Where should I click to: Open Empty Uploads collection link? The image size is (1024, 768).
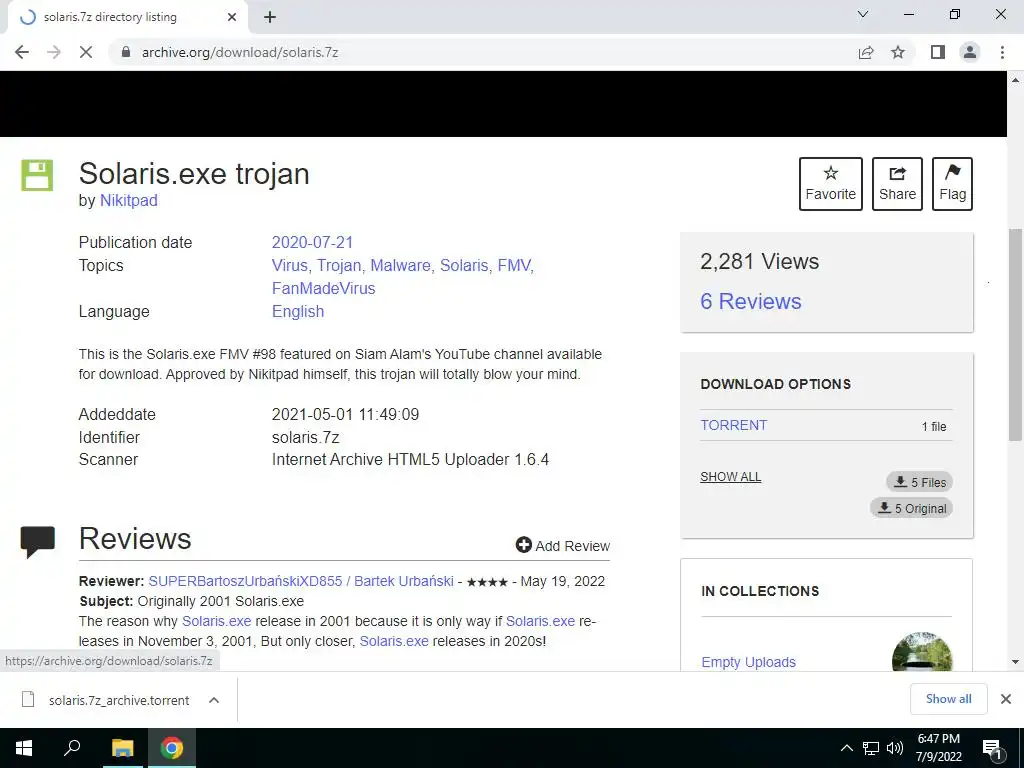point(748,662)
